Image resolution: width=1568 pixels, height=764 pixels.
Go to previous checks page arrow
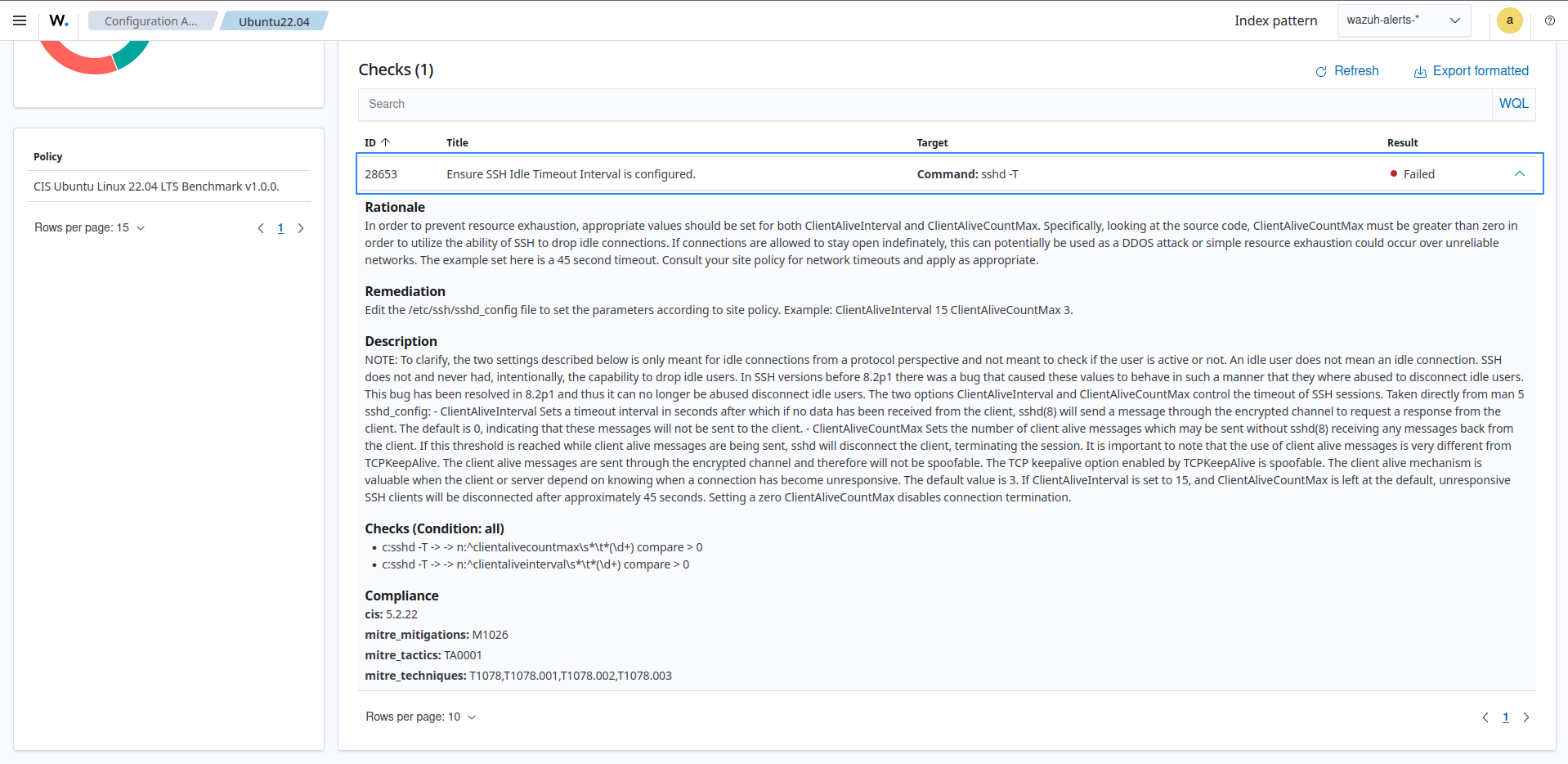(x=1485, y=717)
